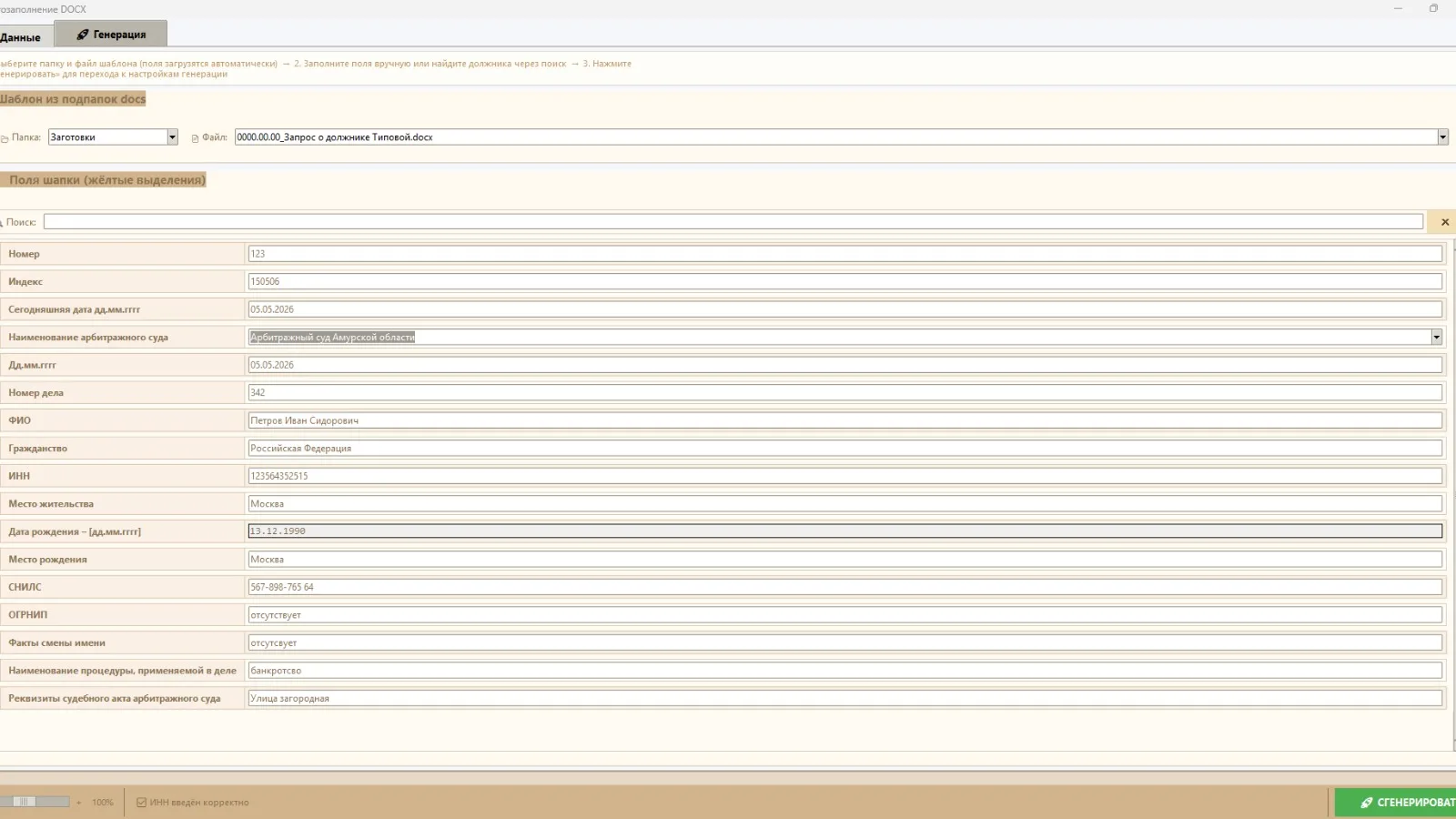The image size is (1456, 819).
Task: Click the СНИЛС input field
Action: click(x=845, y=587)
